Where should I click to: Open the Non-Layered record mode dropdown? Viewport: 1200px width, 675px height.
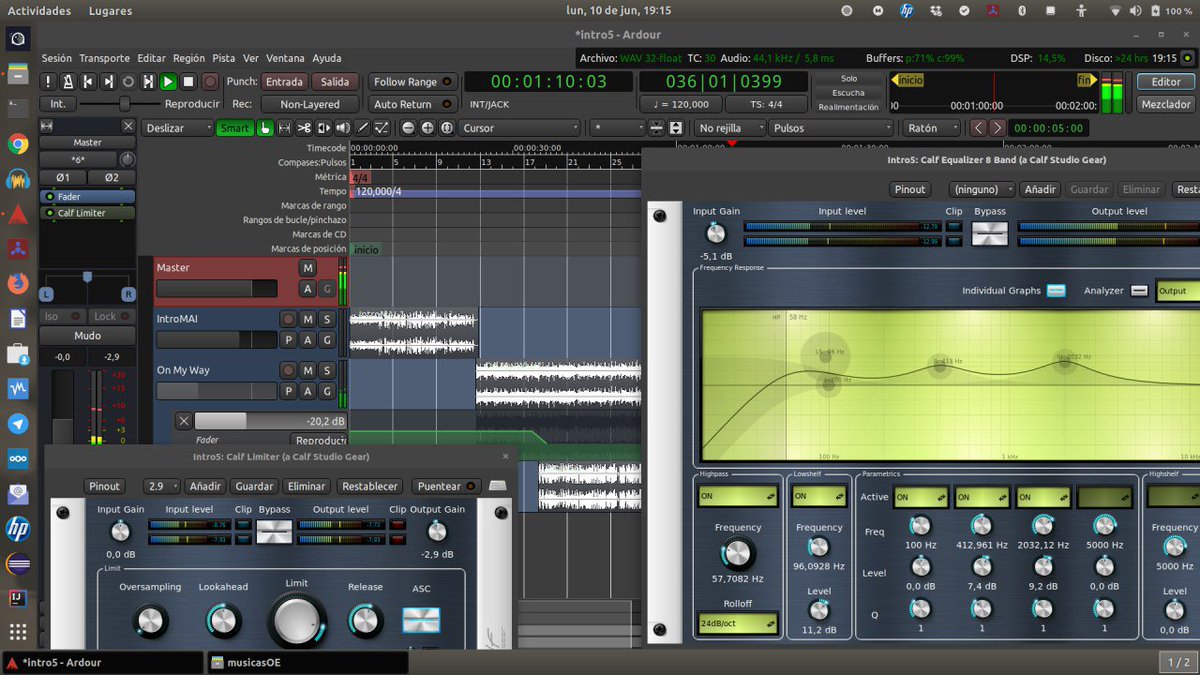310,104
